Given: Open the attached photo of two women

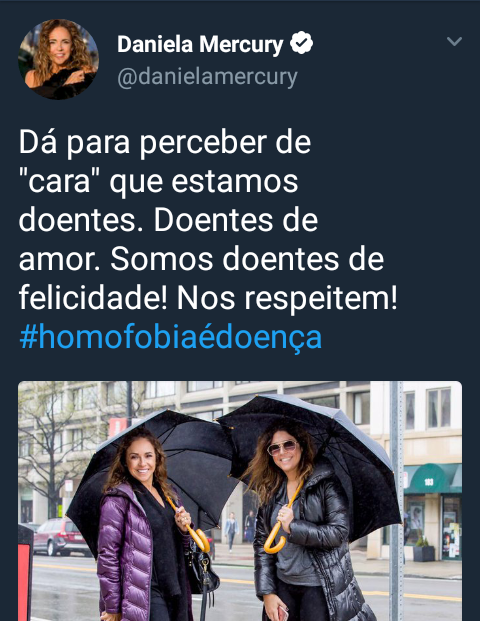Looking at the screenshot, I should [240, 501].
